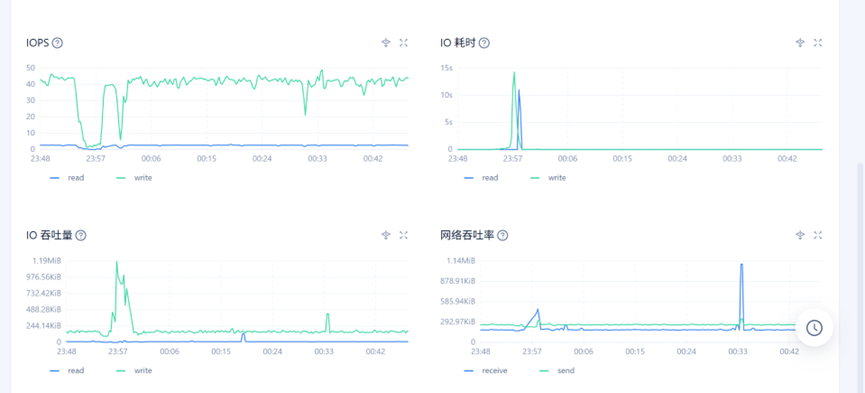Expand the IOPS chart to fullscreen
Image resolution: width=865 pixels, height=393 pixels.
point(403,43)
